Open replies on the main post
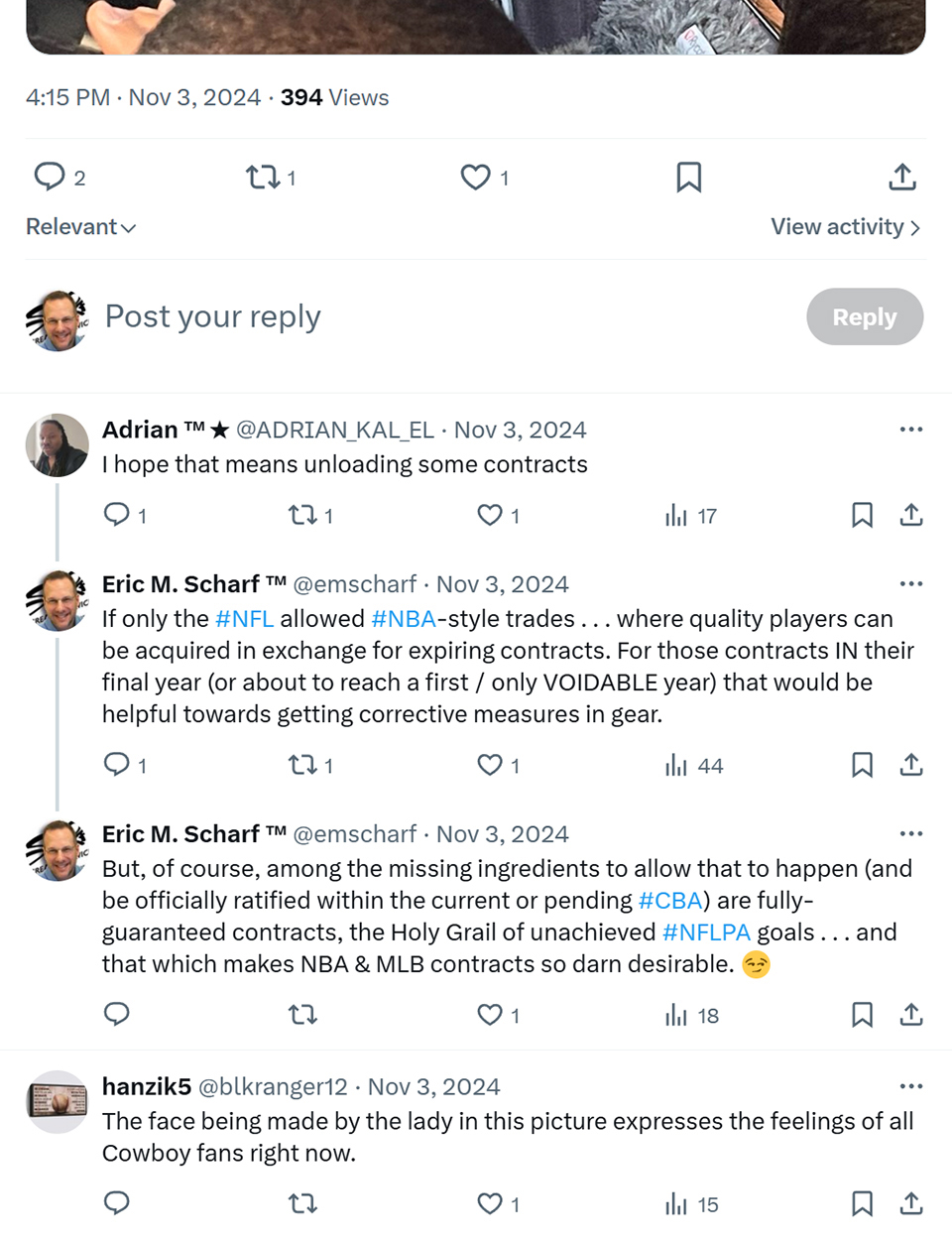 [x=59, y=178]
